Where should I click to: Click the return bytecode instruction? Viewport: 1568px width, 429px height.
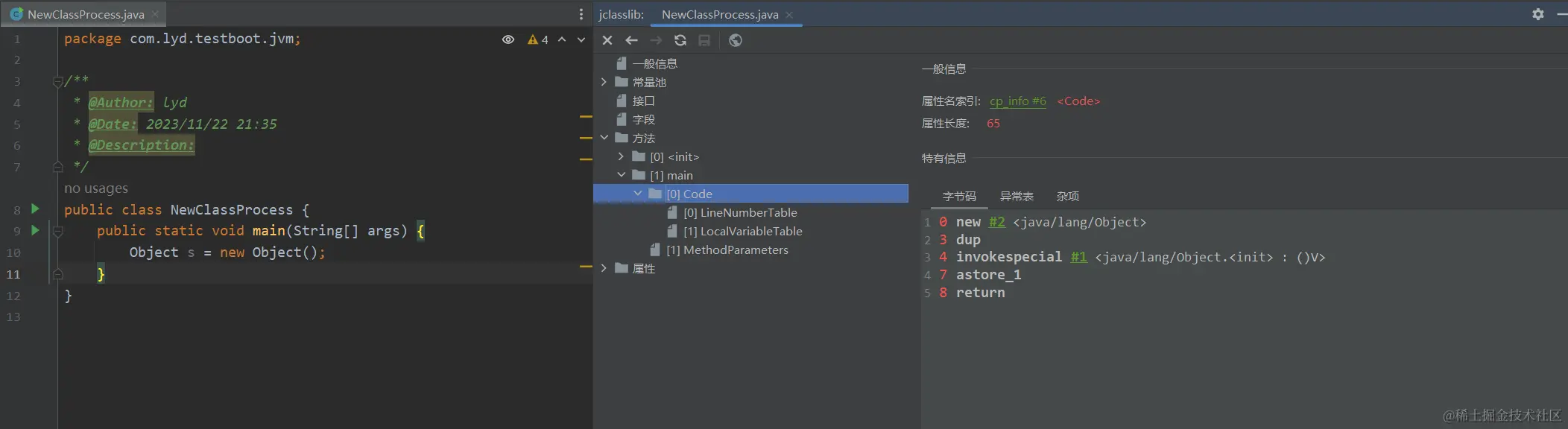[980, 293]
